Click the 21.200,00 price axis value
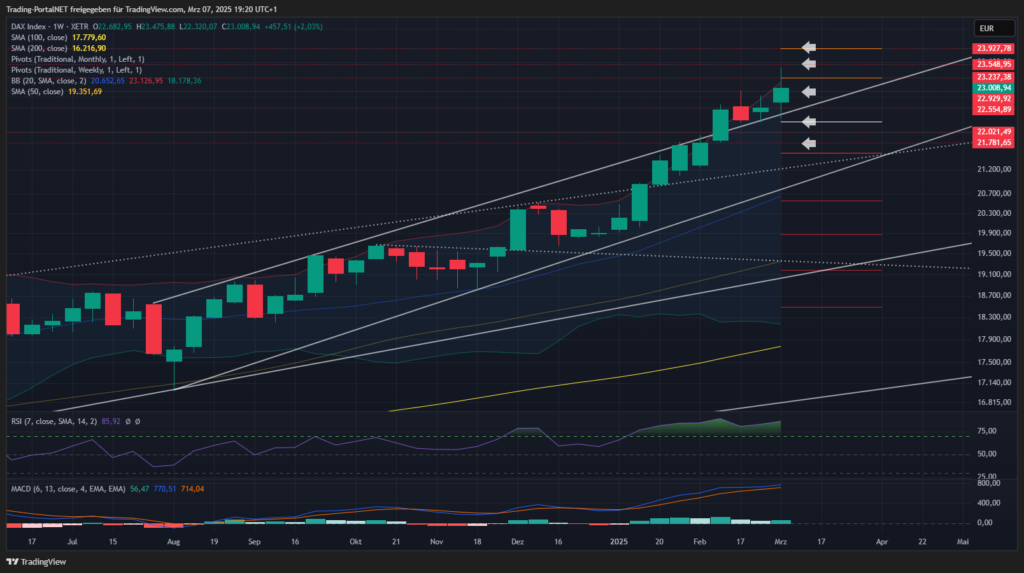Image resolution: width=1024 pixels, height=573 pixels. [994, 169]
